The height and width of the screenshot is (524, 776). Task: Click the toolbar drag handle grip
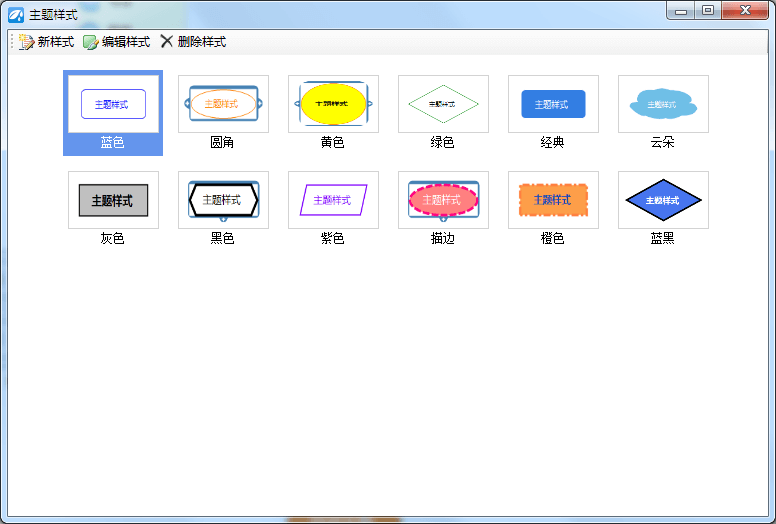point(12,42)
